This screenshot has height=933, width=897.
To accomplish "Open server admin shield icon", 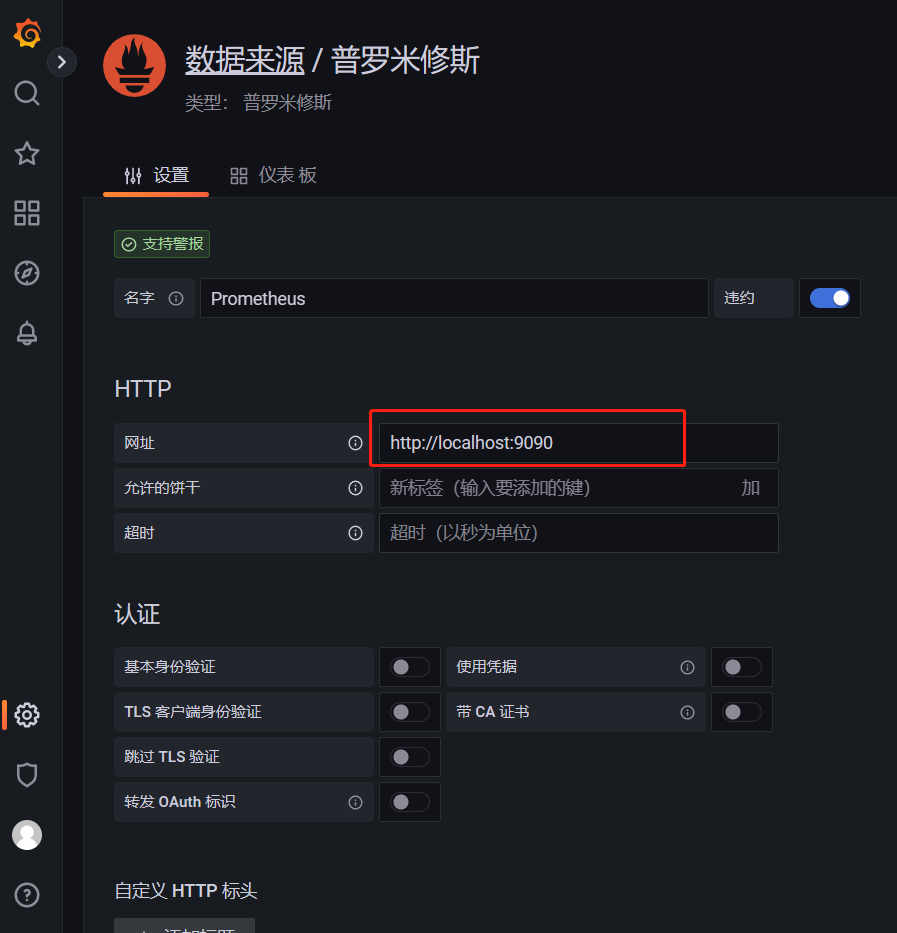I will (x=27, y=775).
